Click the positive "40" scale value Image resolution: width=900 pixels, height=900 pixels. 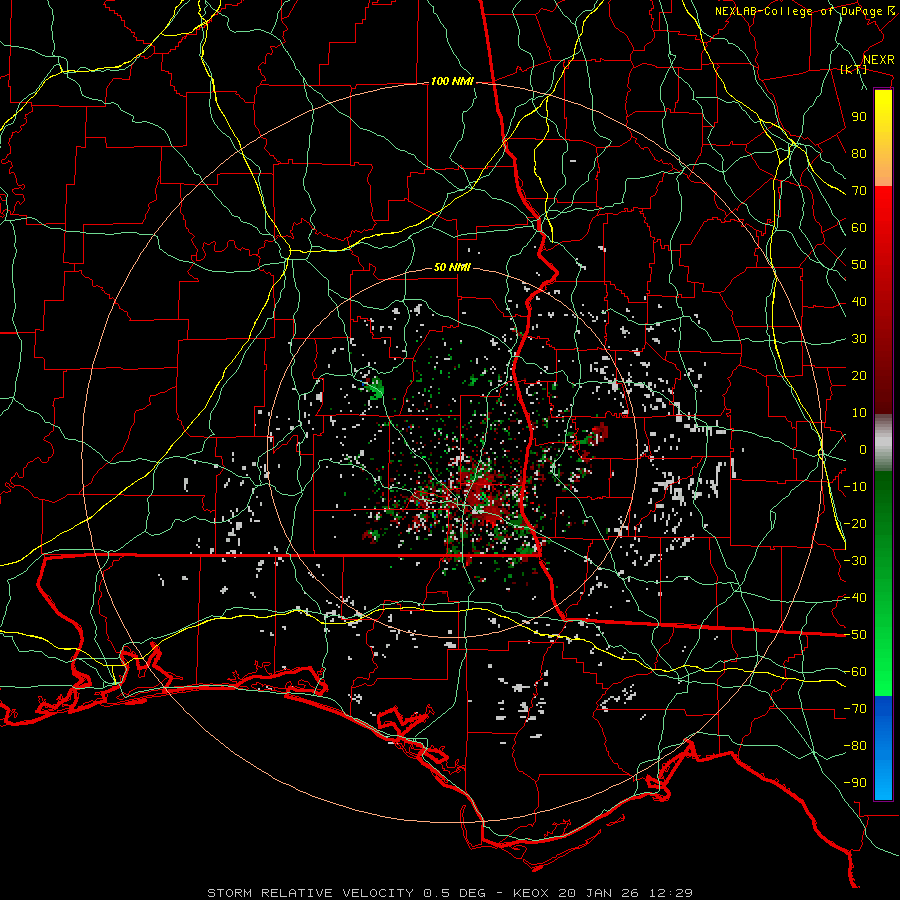click(x=859, y=302)
